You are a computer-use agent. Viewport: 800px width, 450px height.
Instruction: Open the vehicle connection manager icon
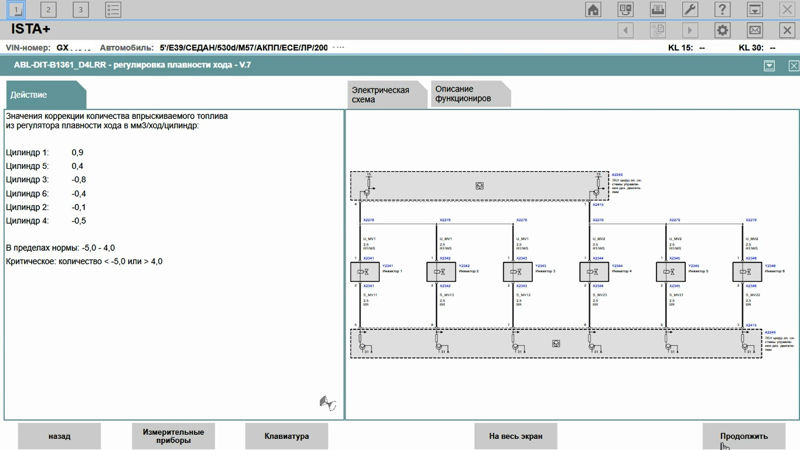click(625, 9)
